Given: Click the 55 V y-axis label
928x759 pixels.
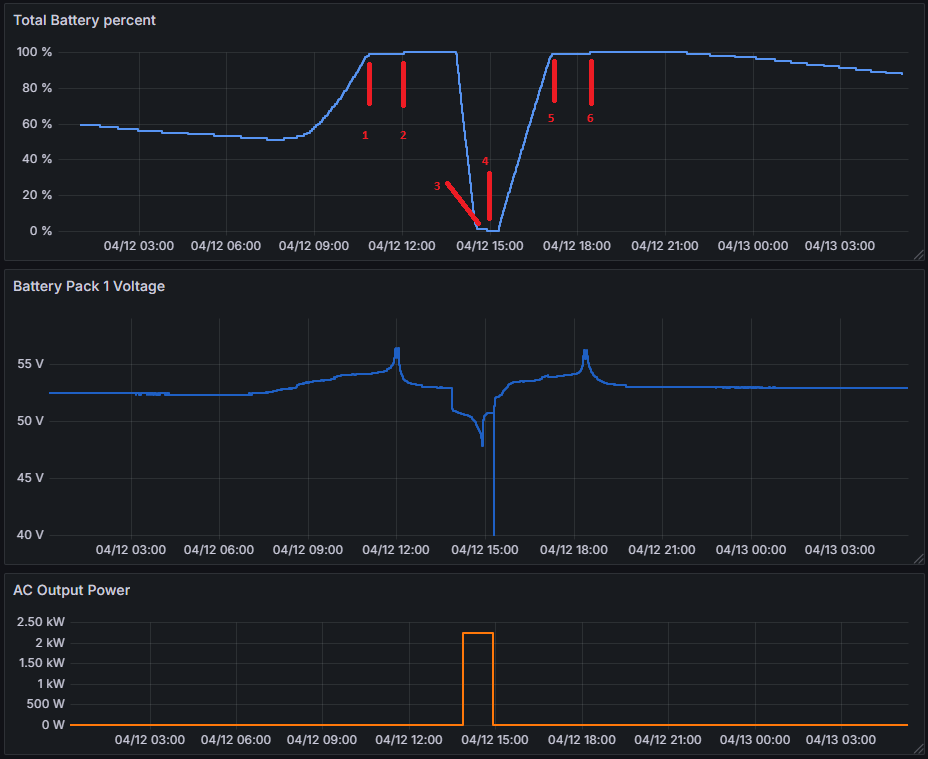Looking at the screenshot, I should click(x=30, y=364).
